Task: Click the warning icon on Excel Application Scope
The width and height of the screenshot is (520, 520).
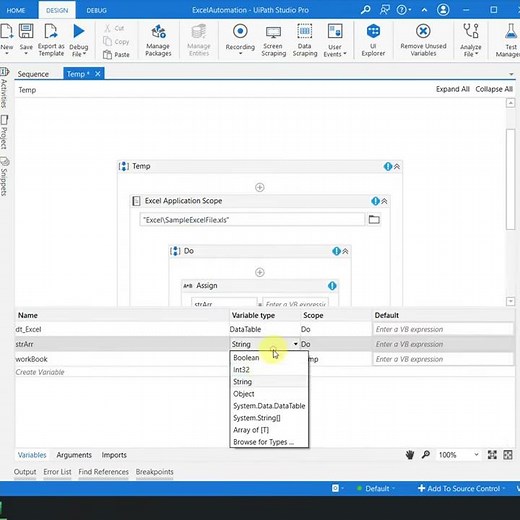Action: click(x=375, y=201)
